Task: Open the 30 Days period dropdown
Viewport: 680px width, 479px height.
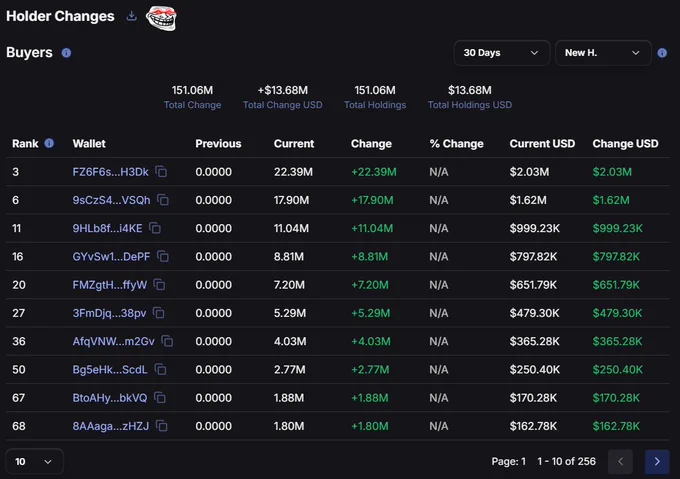Action: (x=502, y=53)
